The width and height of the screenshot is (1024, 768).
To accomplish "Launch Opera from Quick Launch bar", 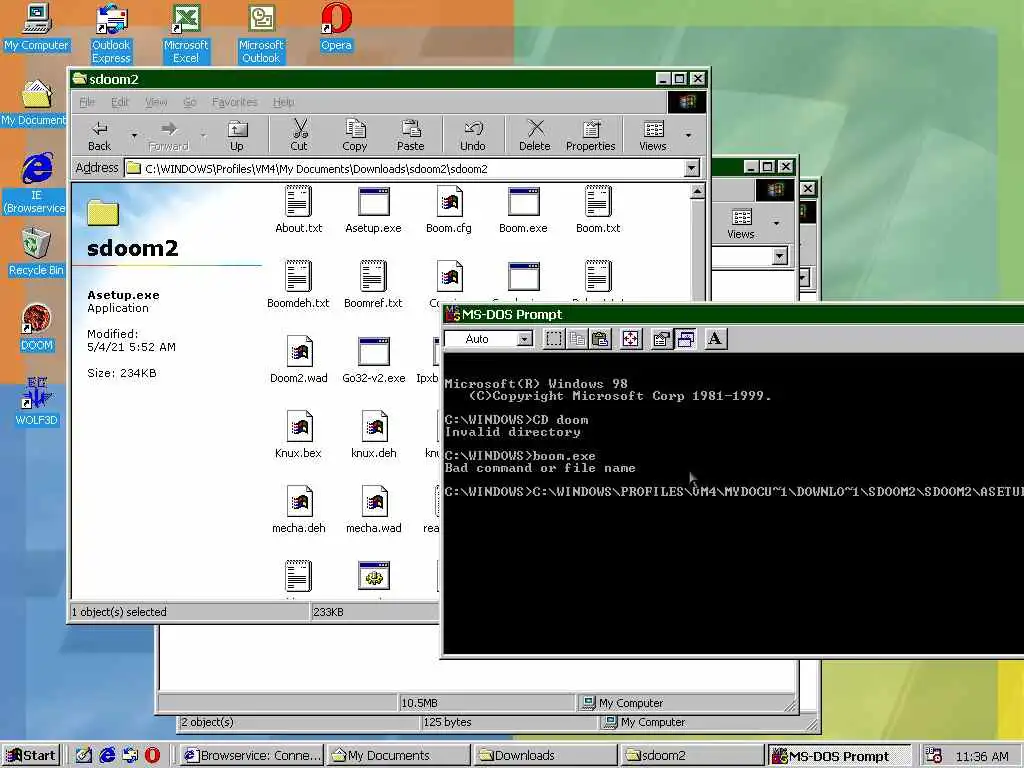I will [x=152, y=756].
